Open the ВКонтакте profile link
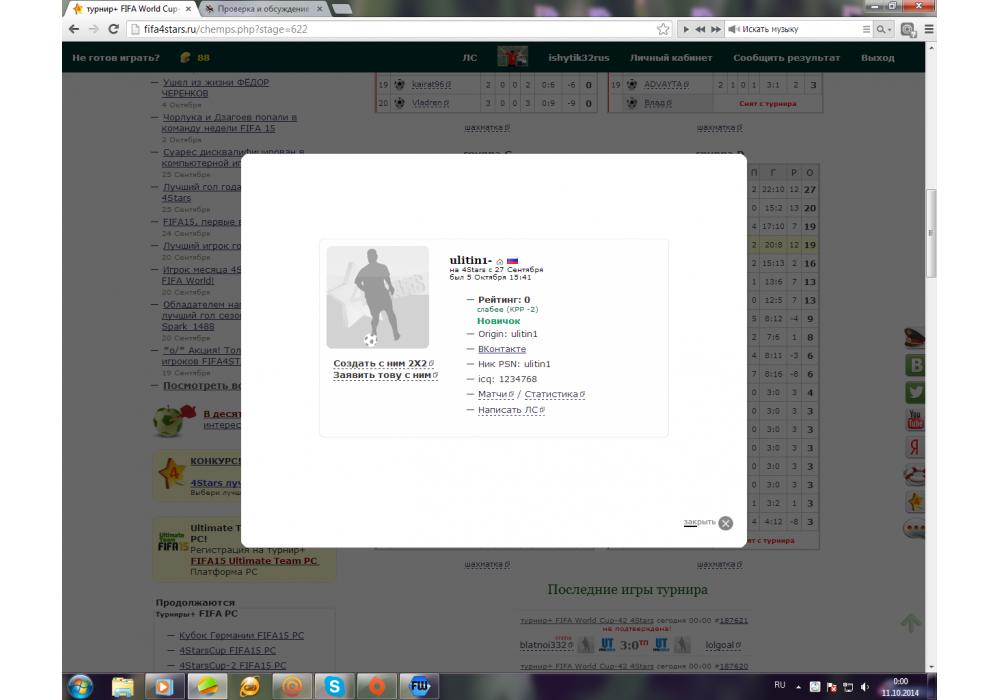This screenshot has width=1000, height=700. pos(502,349)
